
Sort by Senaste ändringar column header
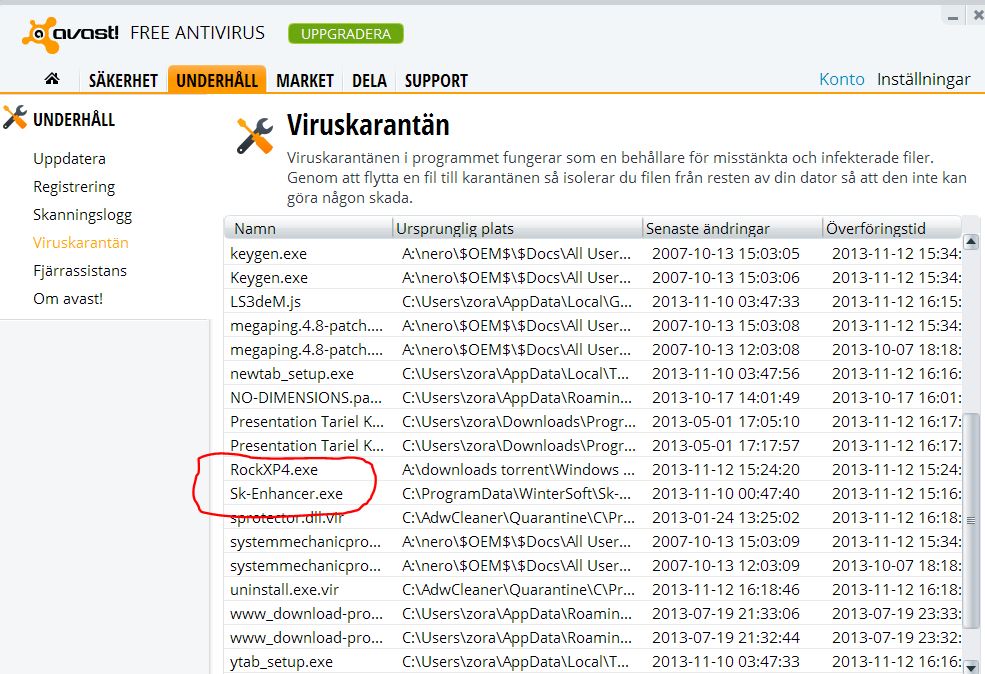(x=732, y=228)
